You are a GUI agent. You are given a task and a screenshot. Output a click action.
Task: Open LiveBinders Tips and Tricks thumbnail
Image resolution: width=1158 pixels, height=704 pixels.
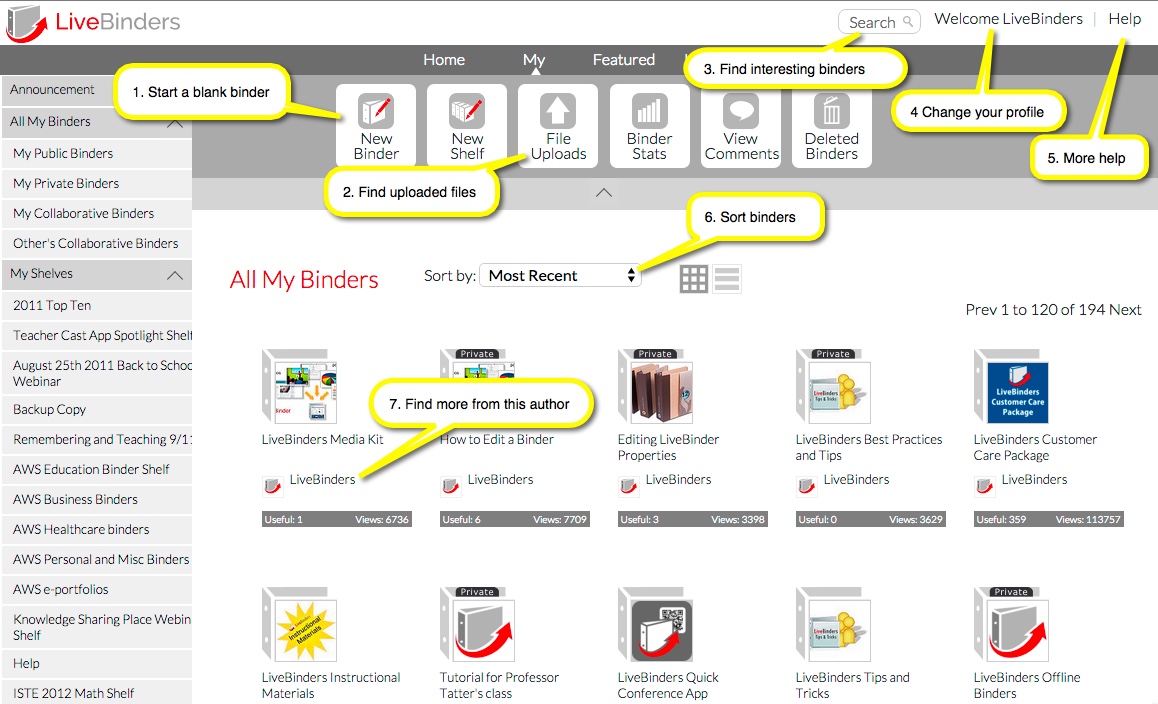click(835, 625)
